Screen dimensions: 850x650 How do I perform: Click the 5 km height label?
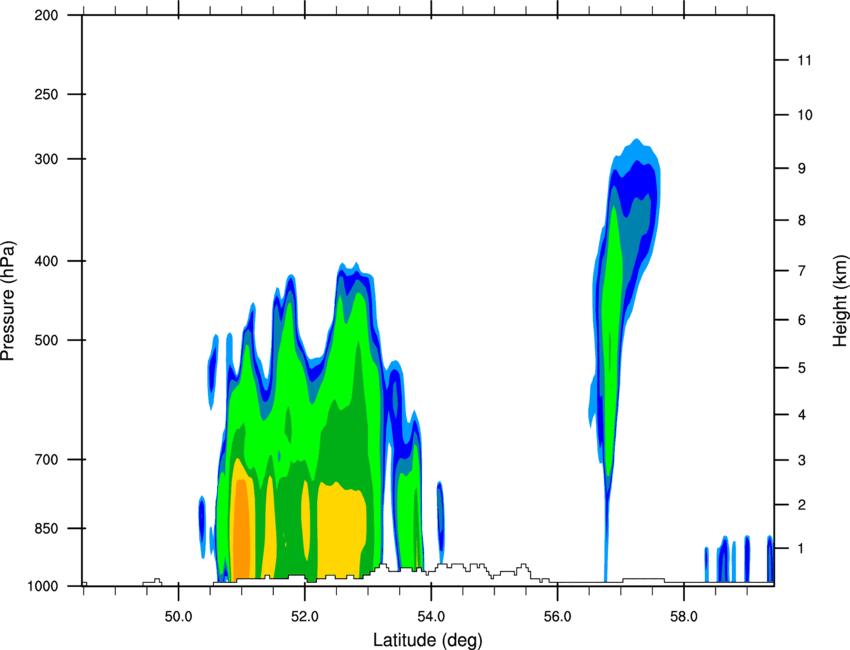[802, 368]
